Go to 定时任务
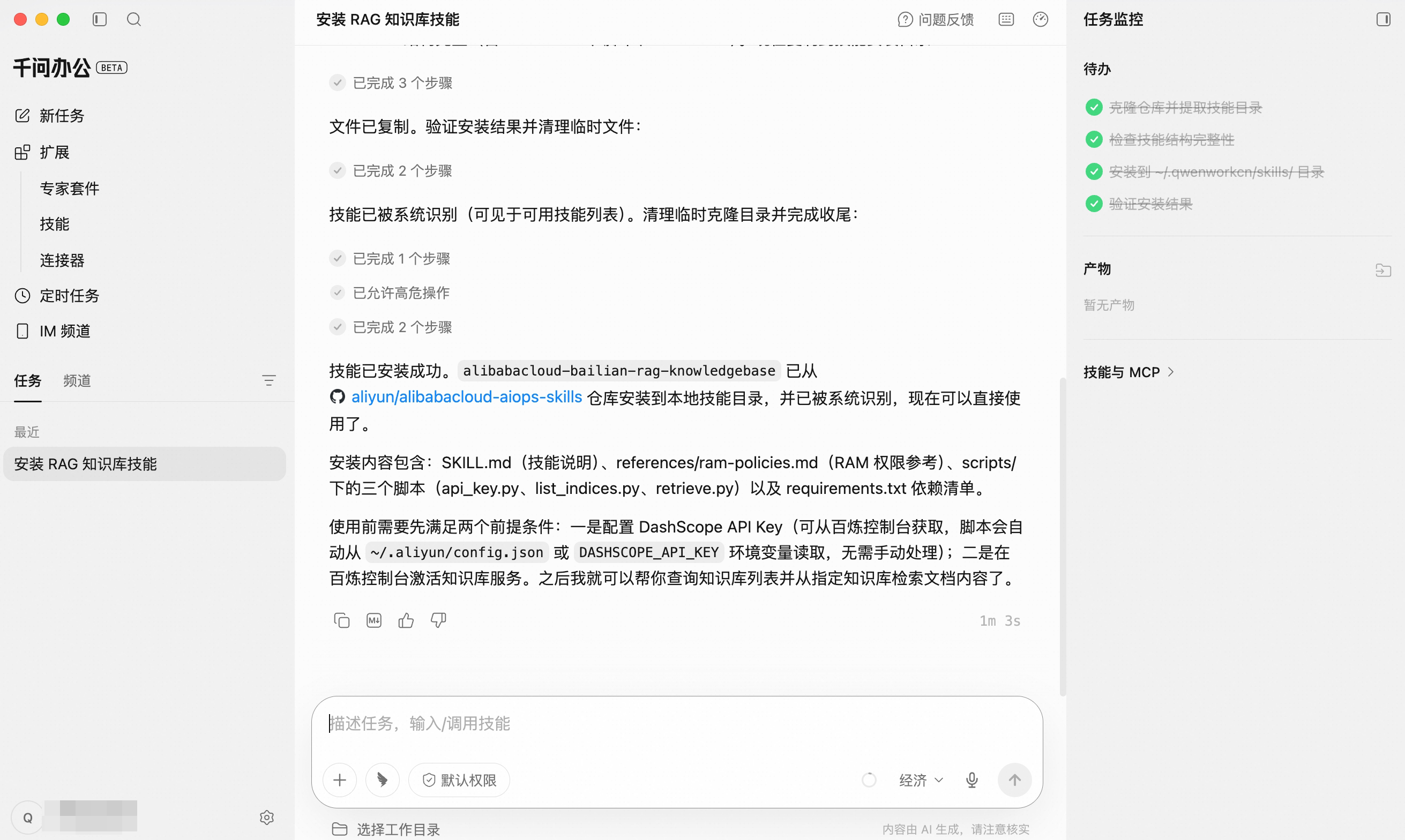The height and width of the screenshot is (840, 1405). 57,296
